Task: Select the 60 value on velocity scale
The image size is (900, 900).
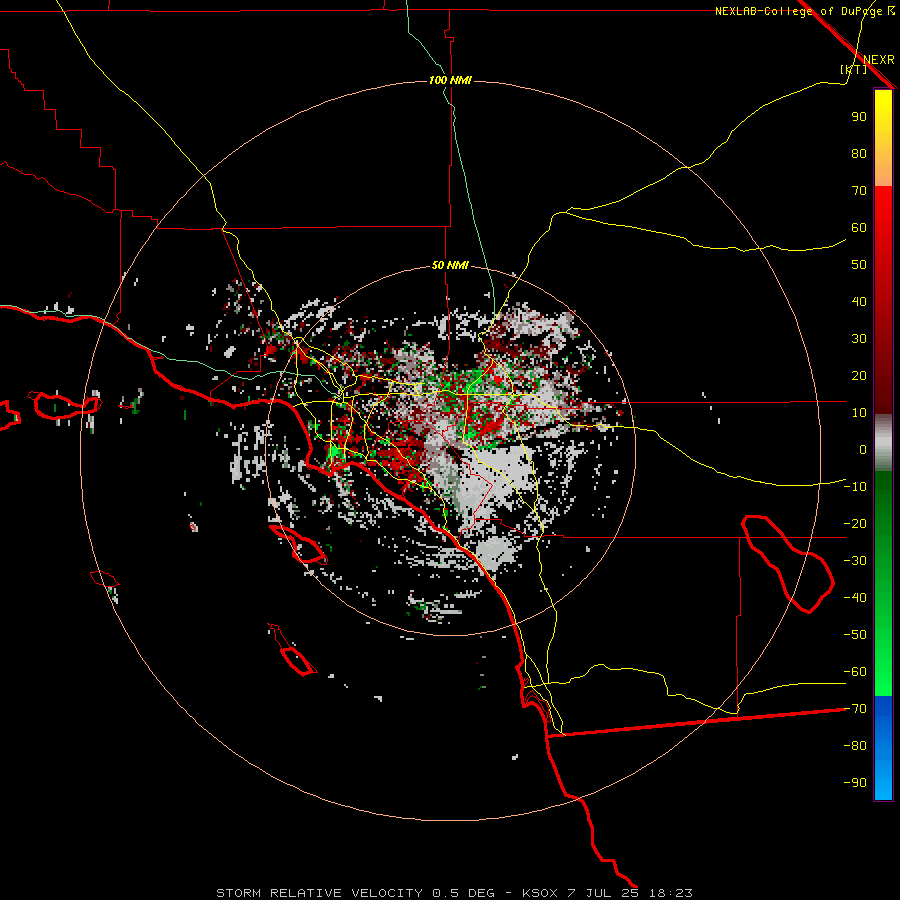Action: coord(859,227)
